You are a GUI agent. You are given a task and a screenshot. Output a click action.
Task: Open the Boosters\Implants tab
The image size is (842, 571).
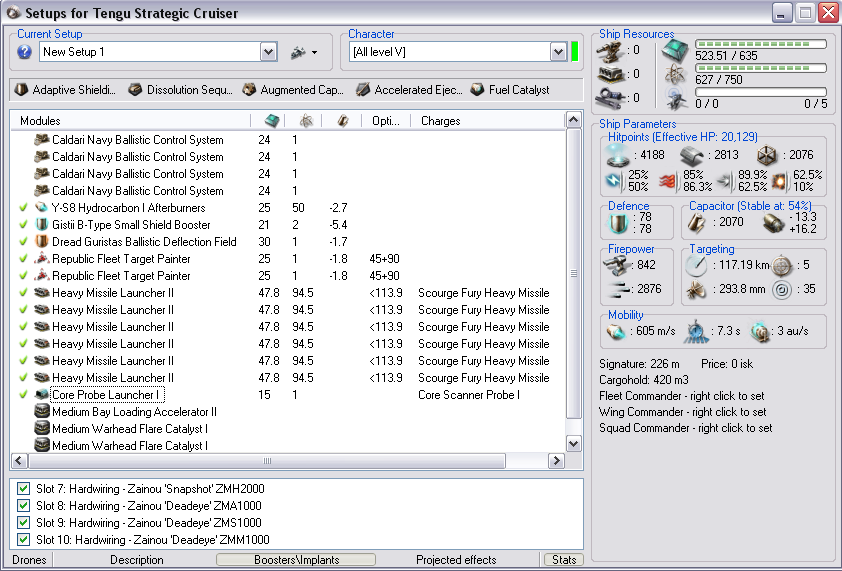296,560
